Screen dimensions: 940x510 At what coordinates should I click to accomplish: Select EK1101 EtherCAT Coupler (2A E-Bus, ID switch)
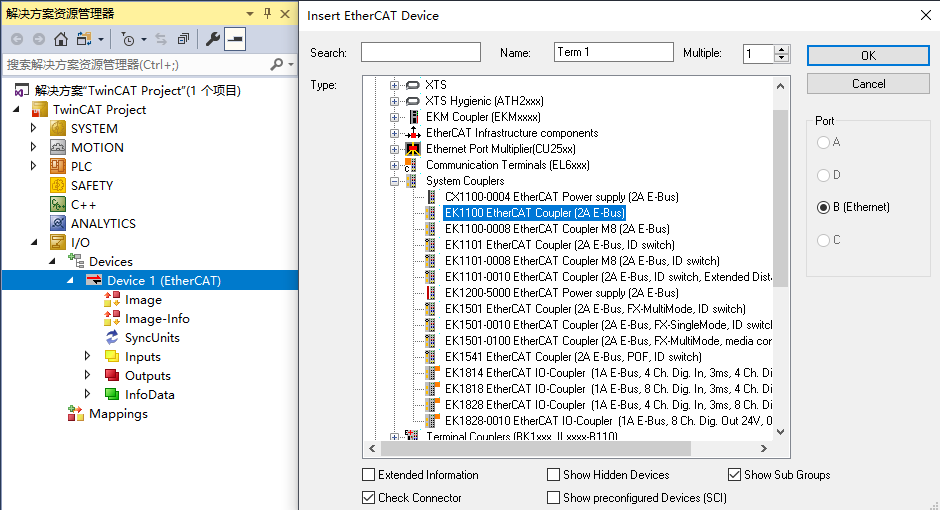point(559,245)
